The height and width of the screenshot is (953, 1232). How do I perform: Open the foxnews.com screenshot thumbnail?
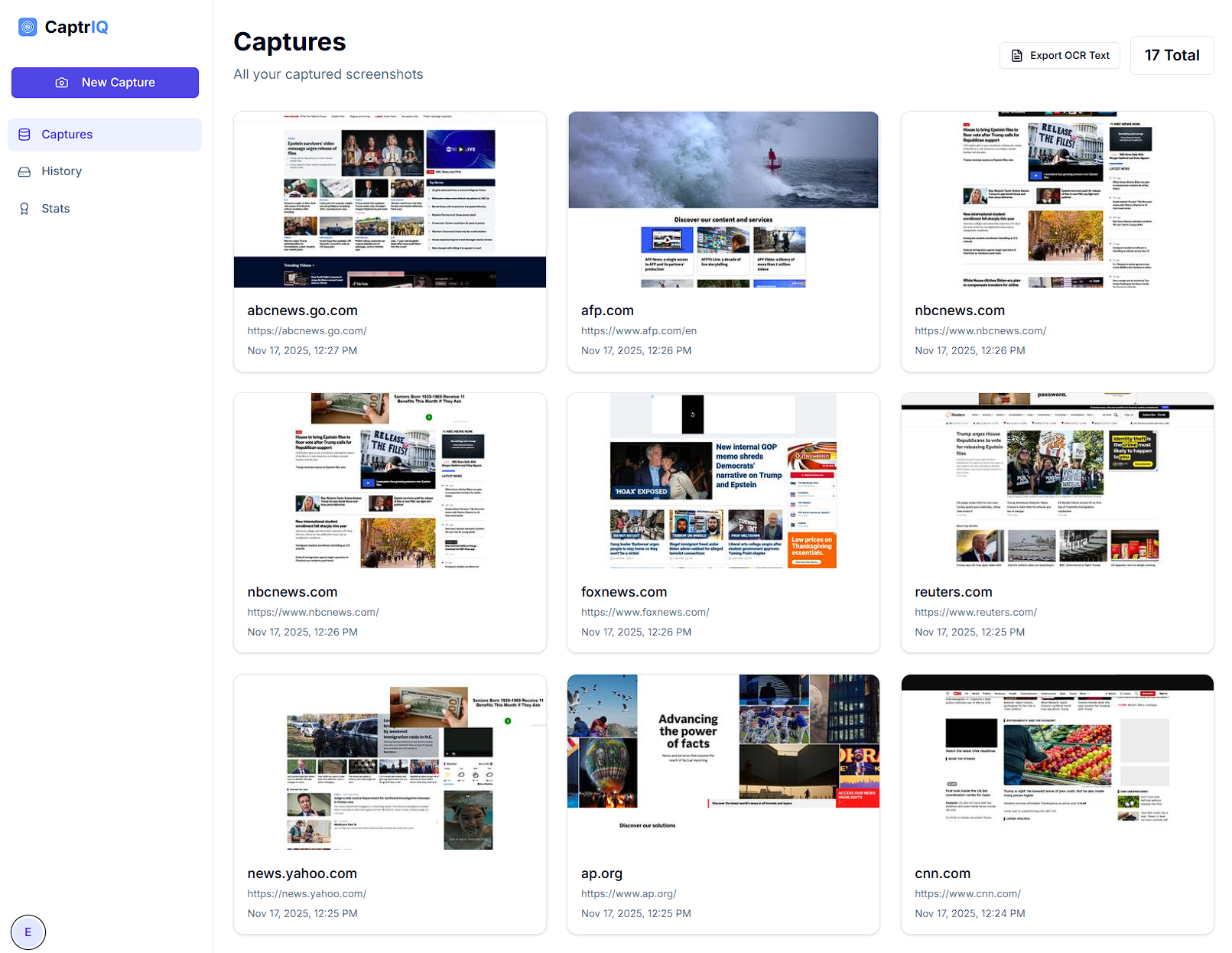pyautogui.click(x=723, y=481)
